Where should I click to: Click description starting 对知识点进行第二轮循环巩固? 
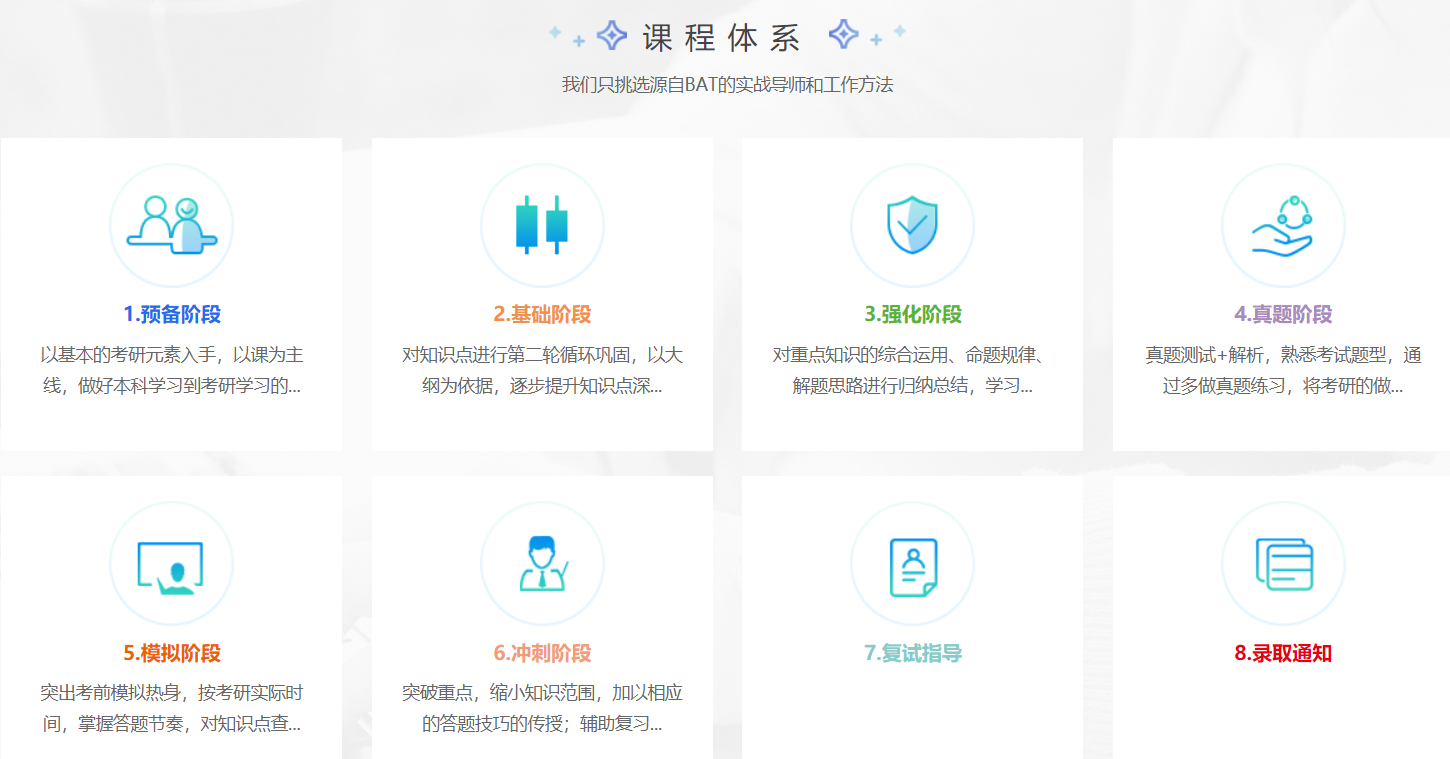pyautogui.click(x=542, y=371)
